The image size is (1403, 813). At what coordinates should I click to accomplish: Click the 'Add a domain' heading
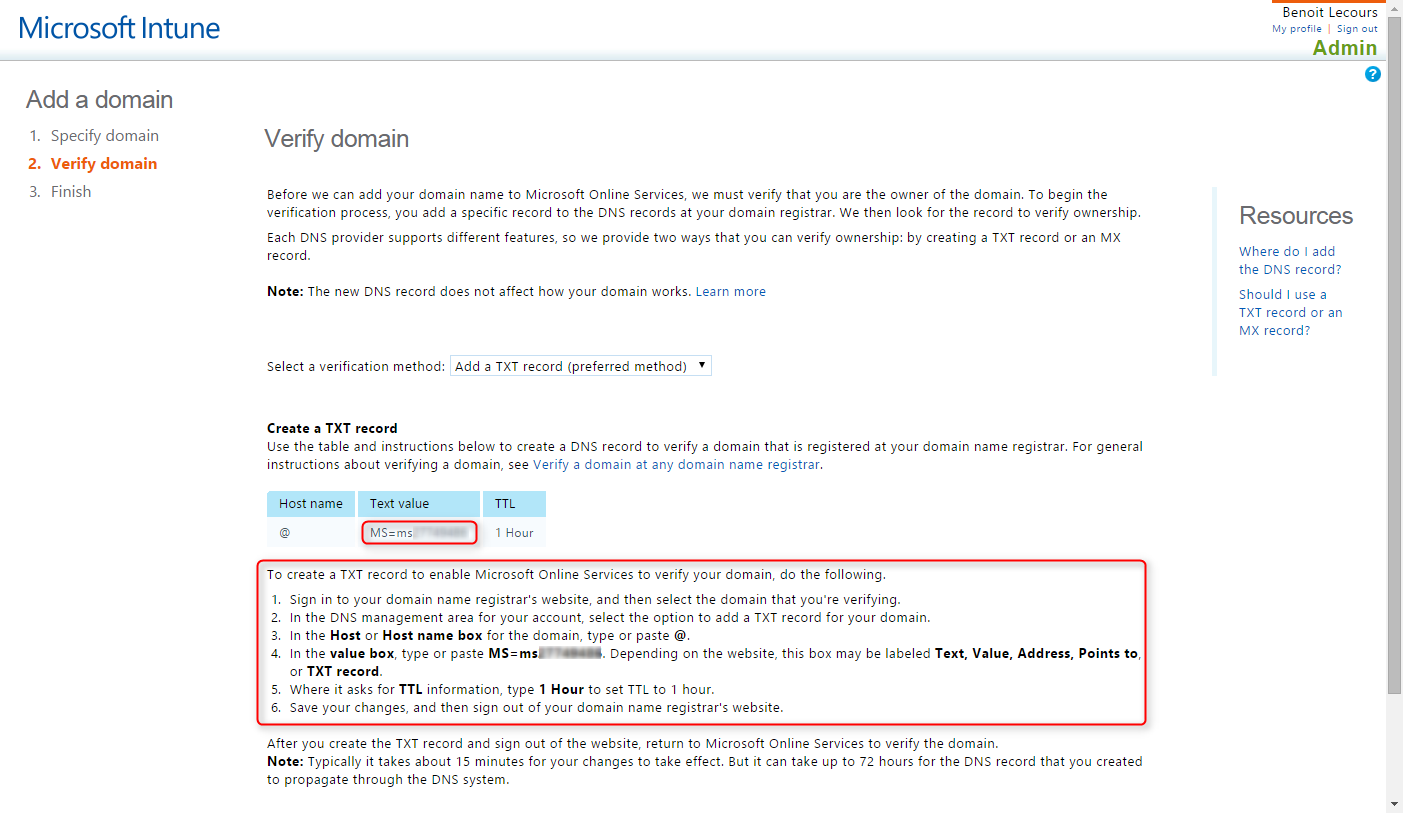(x=100, y=100)
